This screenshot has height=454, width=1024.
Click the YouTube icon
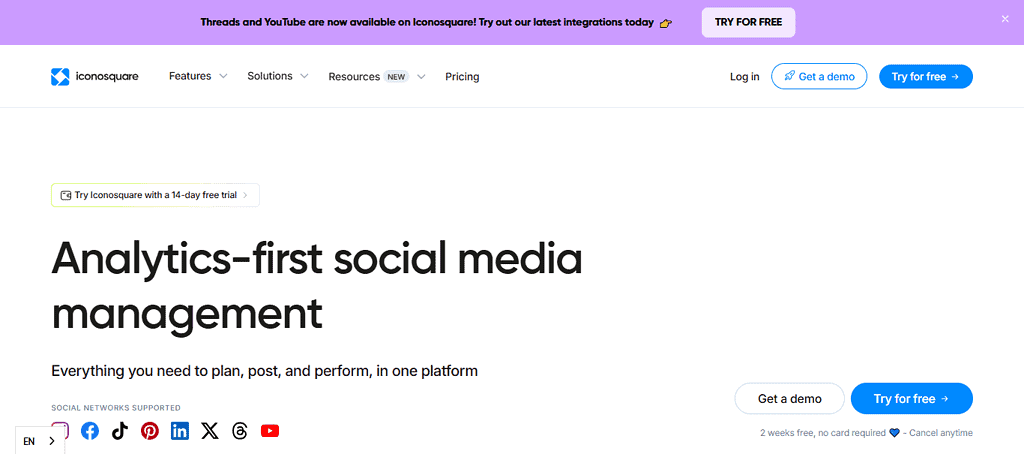click(270, 431)
